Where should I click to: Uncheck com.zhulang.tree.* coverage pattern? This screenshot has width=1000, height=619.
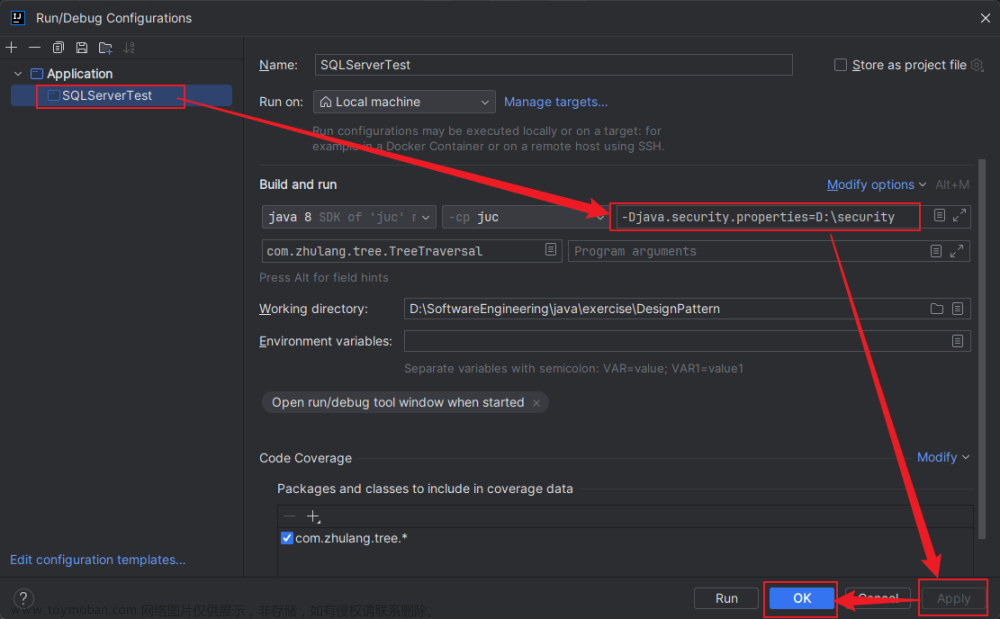pyautogui.click(x=287, y=538)
